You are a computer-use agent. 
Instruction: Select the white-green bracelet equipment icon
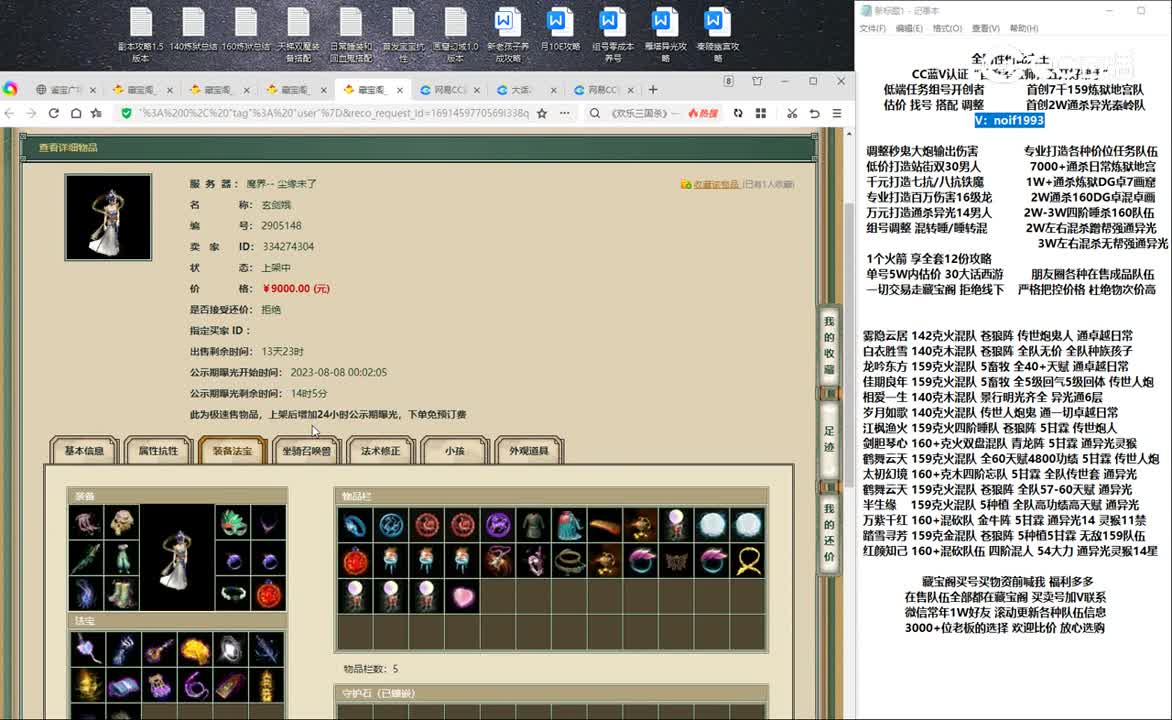coord(234,594)
